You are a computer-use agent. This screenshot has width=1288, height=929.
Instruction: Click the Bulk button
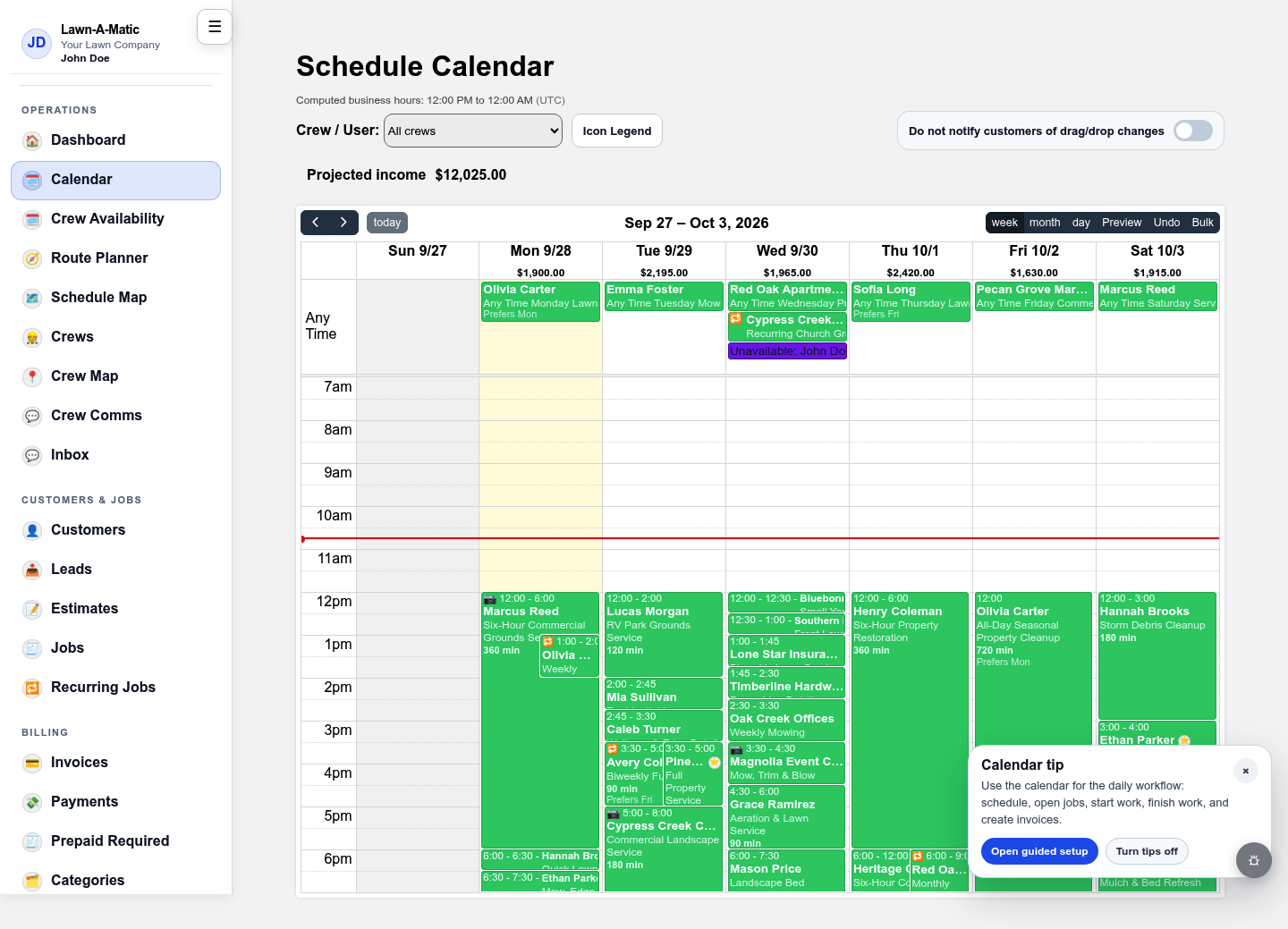click(1203, 223)
